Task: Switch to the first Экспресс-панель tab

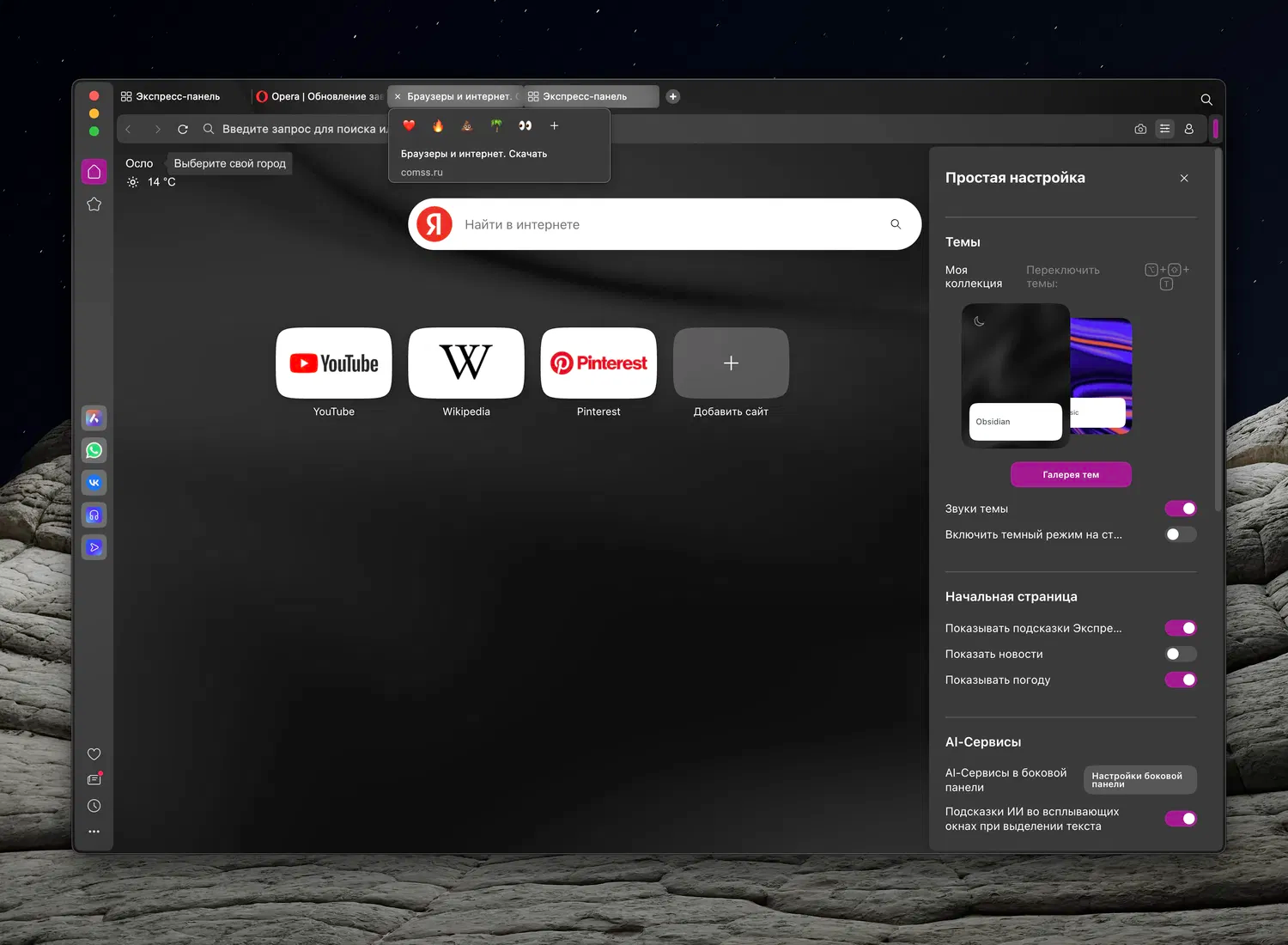Action: pyautogui.click(x=181, y=96)
